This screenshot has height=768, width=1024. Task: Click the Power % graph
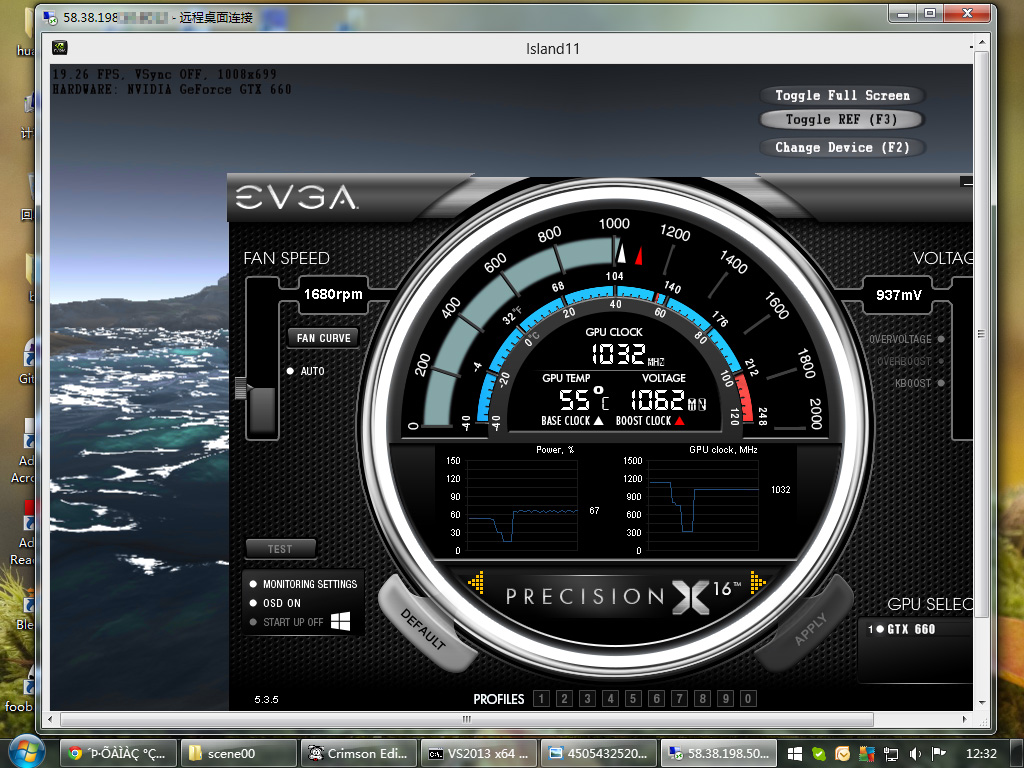522,507
